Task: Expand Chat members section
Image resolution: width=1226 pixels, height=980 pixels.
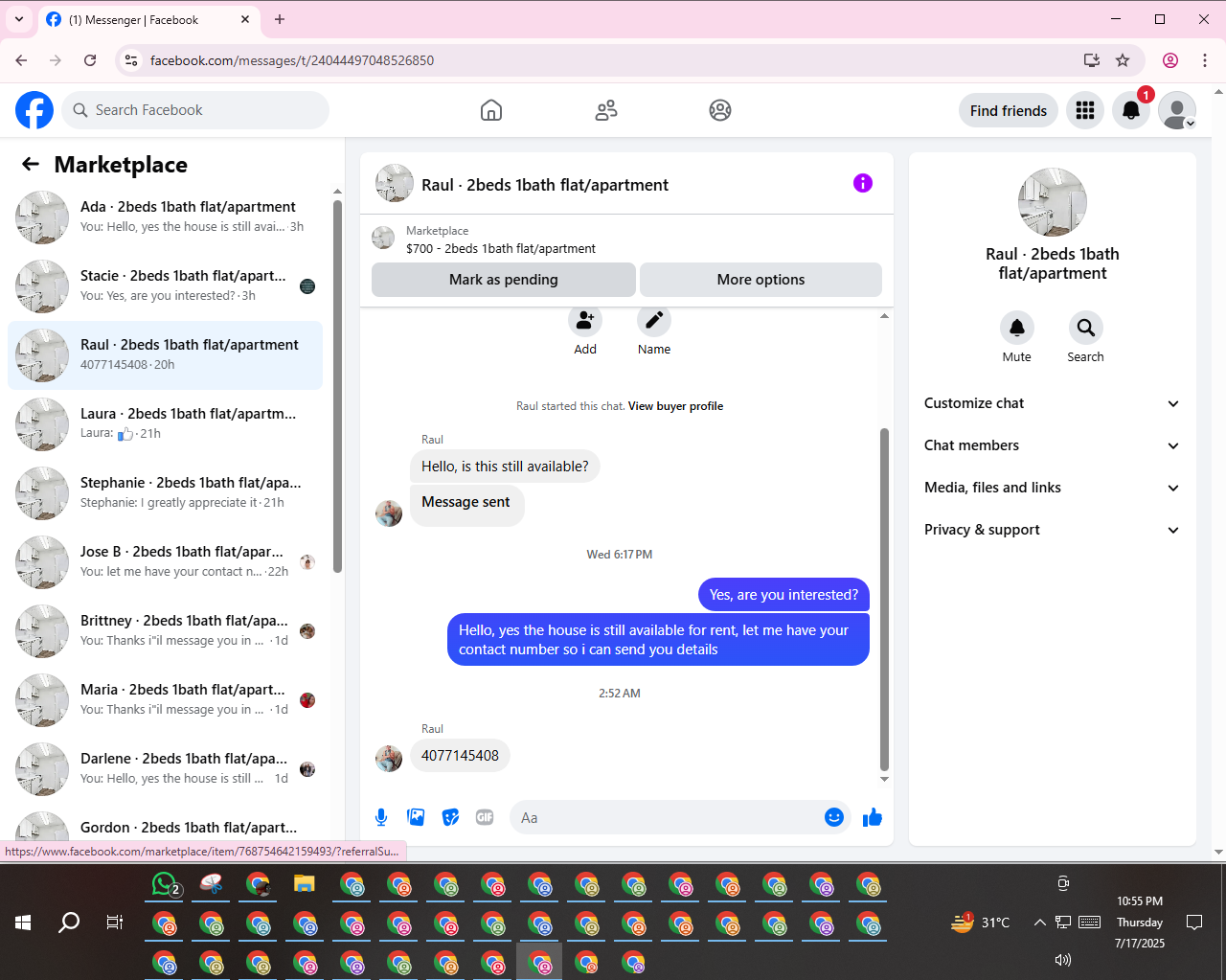Action: (x=1052, y=445)
